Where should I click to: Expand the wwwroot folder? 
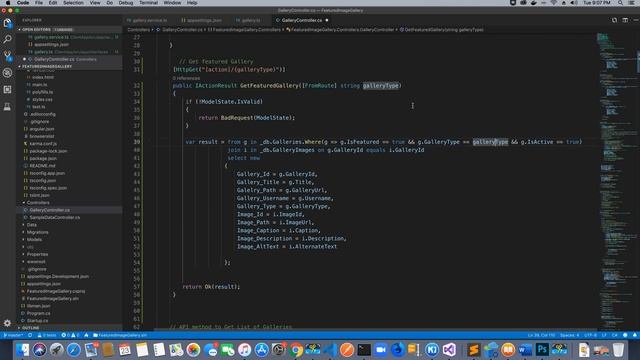(36, 262)
